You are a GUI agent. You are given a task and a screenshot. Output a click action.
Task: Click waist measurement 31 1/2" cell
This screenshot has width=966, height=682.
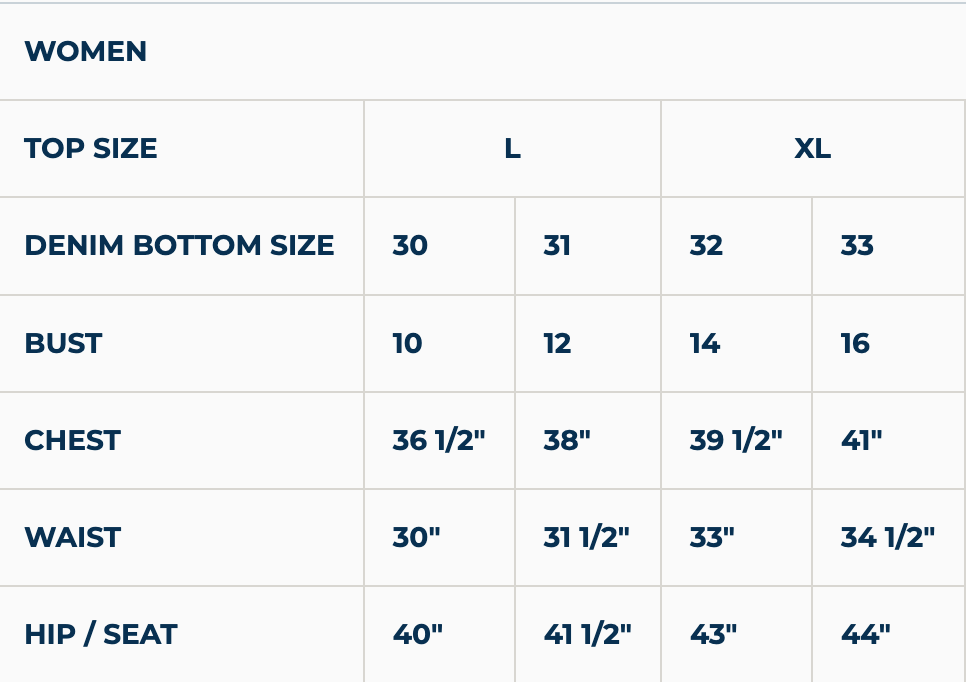pyautogui.click(x=586, y=538)
